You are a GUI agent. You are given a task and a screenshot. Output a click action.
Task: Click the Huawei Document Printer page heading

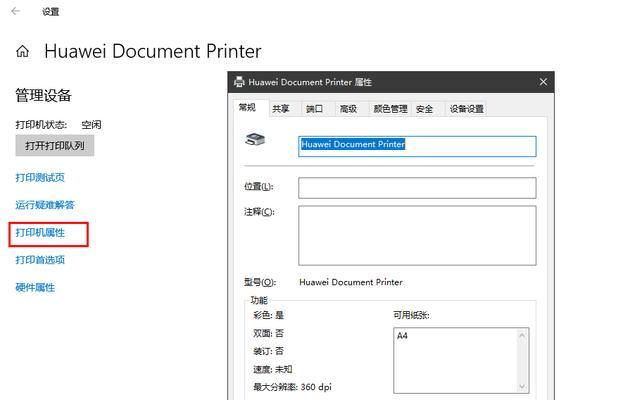(153, 52)
